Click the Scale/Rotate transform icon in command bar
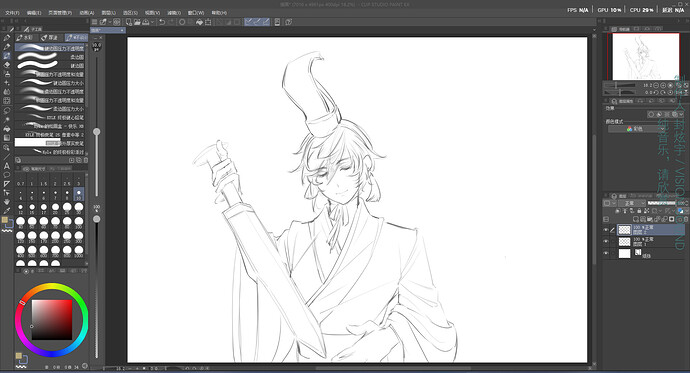This screenshot has width=690, height=373. tap(208, 22)
